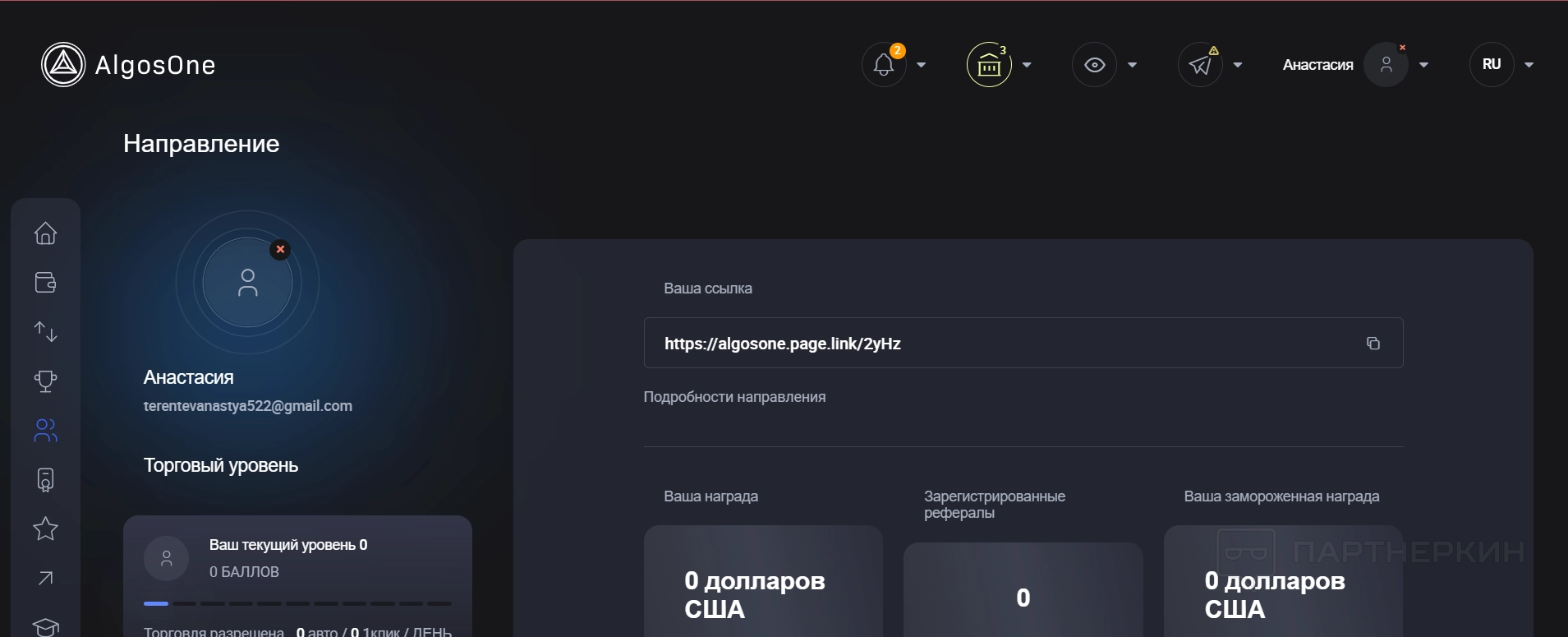Open the RU language selector
Image resolution: width=1568 pixels, height=637 pixels.
[1492, 65]
